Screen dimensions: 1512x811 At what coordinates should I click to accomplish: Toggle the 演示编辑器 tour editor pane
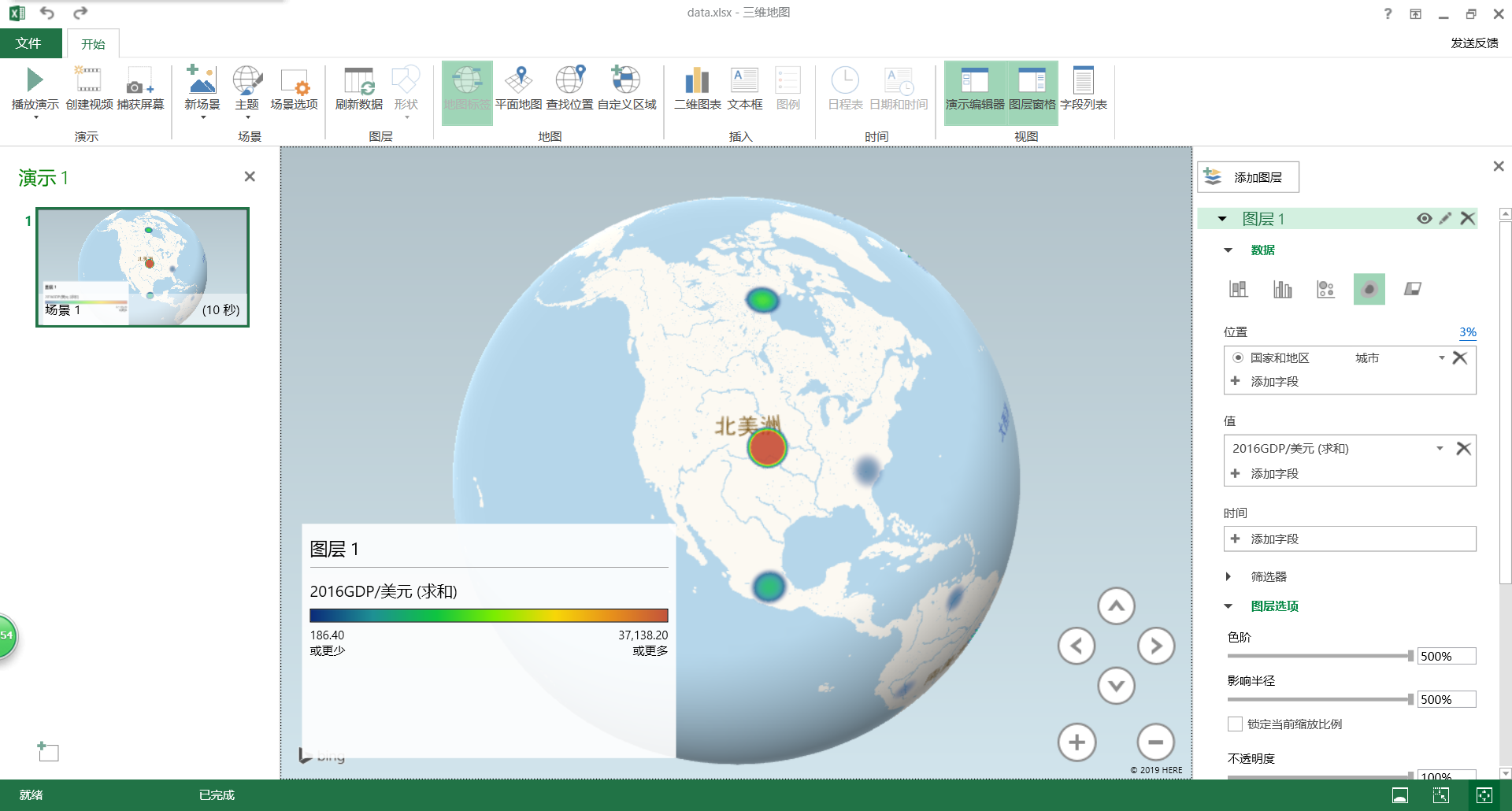tap(975, 93)
